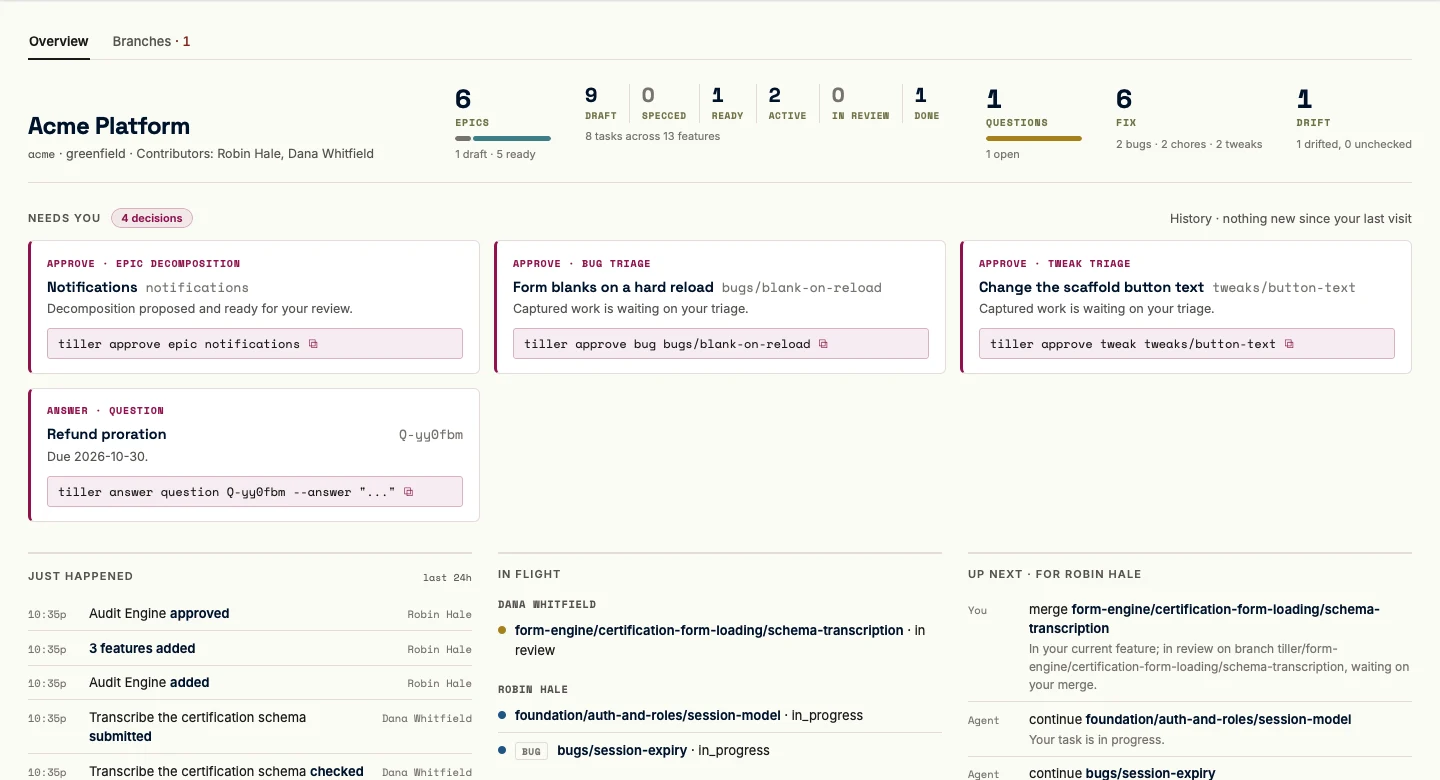1440x780 pixels.
Task: Open the 1 Drift stat
Action: click(1354, 119)
